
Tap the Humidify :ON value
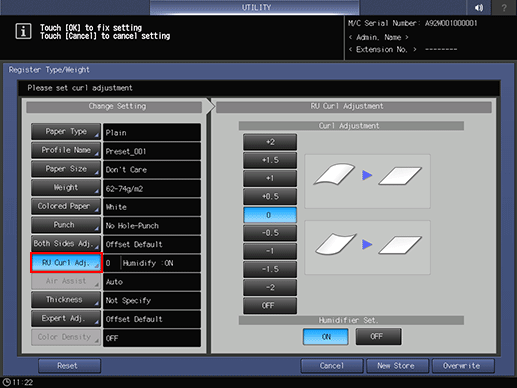pos(148,263)
